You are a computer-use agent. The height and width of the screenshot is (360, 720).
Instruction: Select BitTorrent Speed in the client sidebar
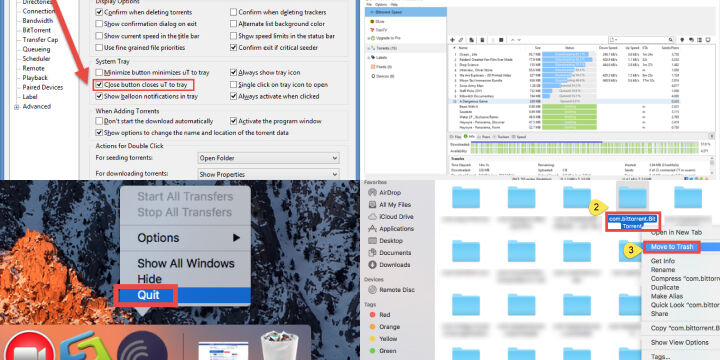coord(406,11)
